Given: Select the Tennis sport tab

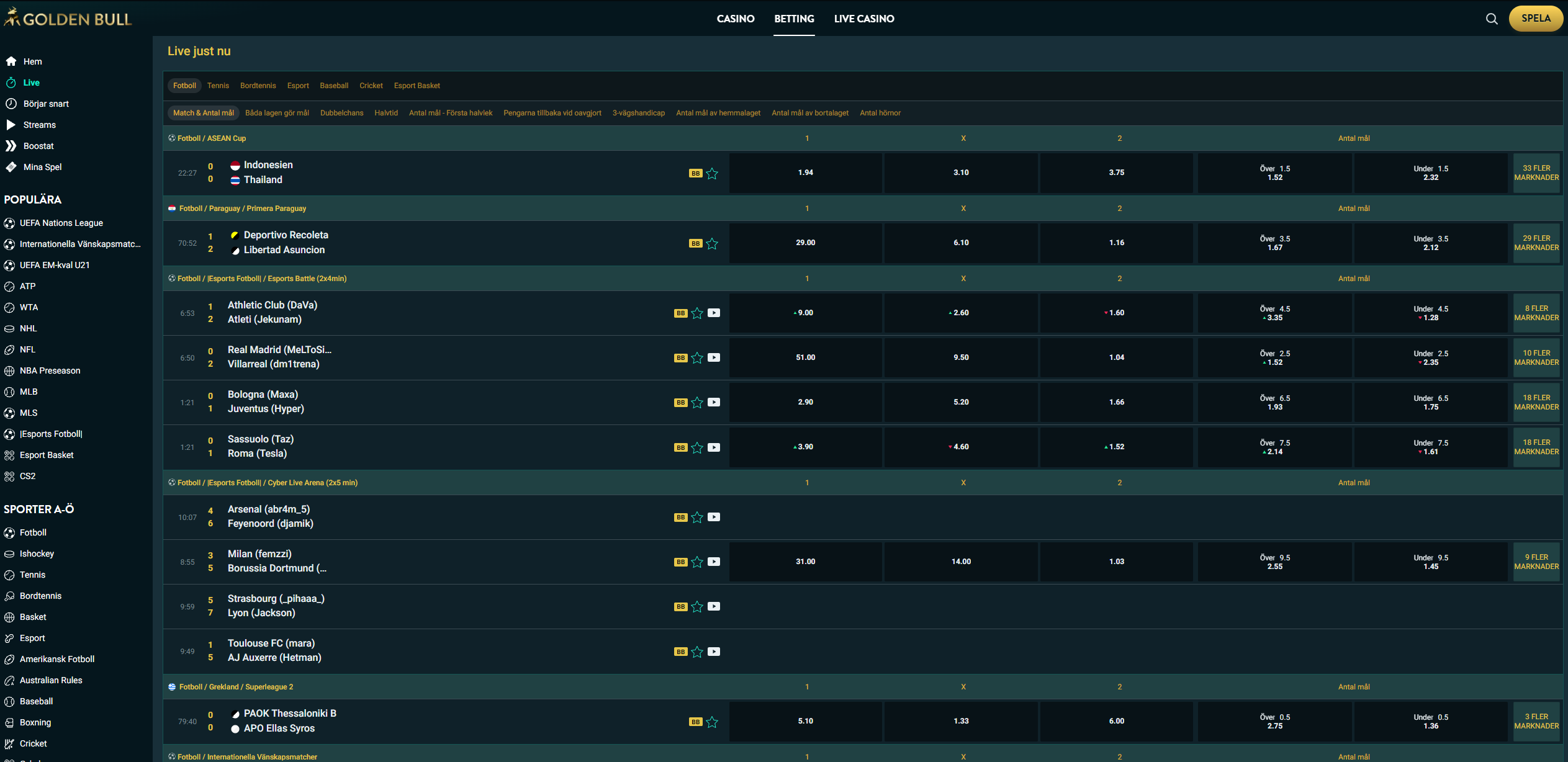Looking at the screenshot, I should coord(218,86).
